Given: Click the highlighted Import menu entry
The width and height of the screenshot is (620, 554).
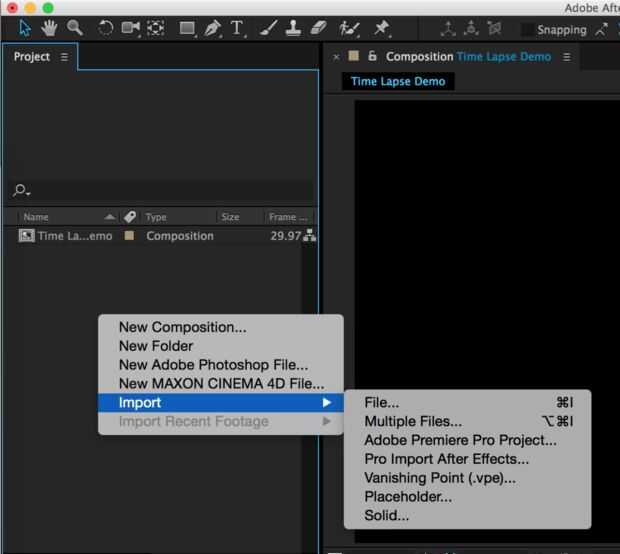Looking at the screenshot, I should click(x=221, y=403).
